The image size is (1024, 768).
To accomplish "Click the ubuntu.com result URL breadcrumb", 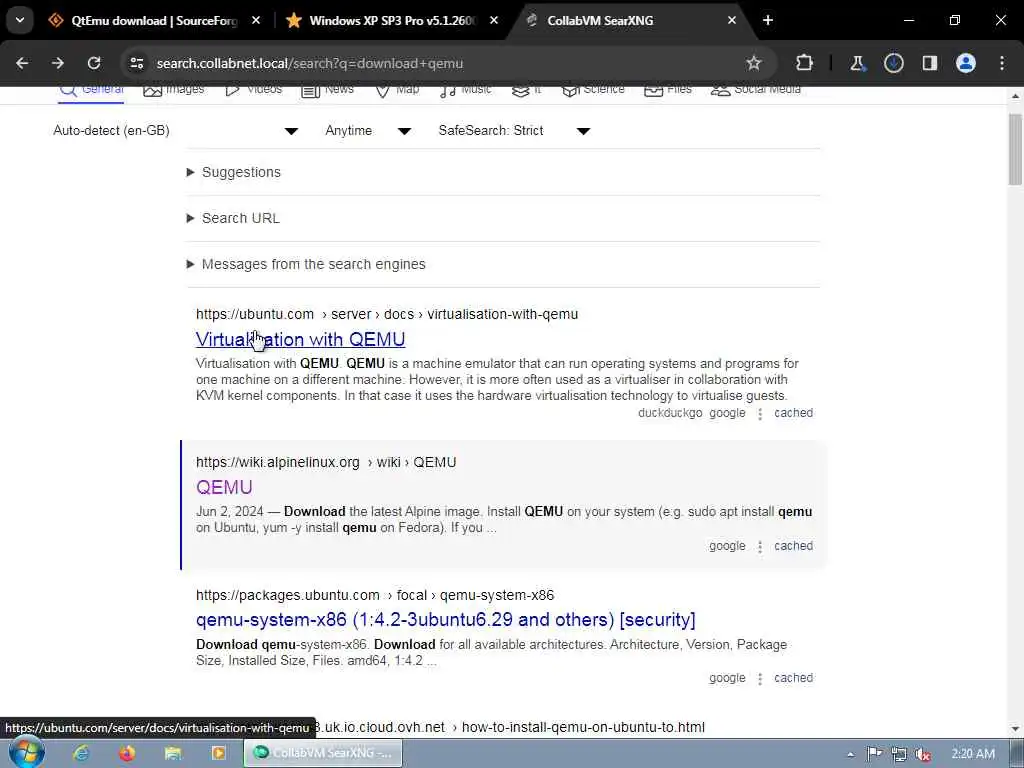I will 387,314.
